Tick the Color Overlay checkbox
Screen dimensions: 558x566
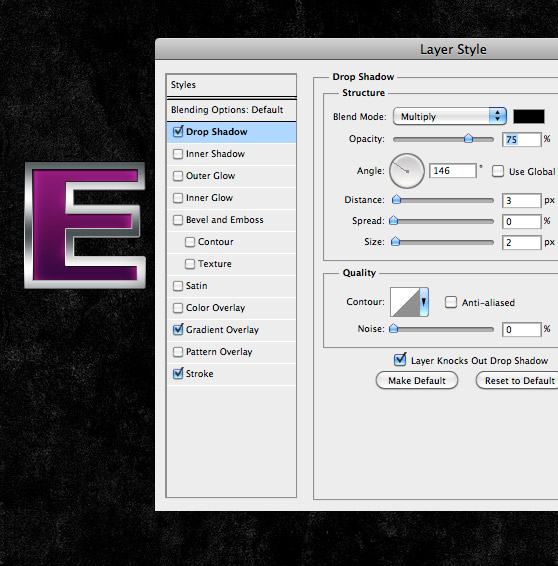point(178,308)
